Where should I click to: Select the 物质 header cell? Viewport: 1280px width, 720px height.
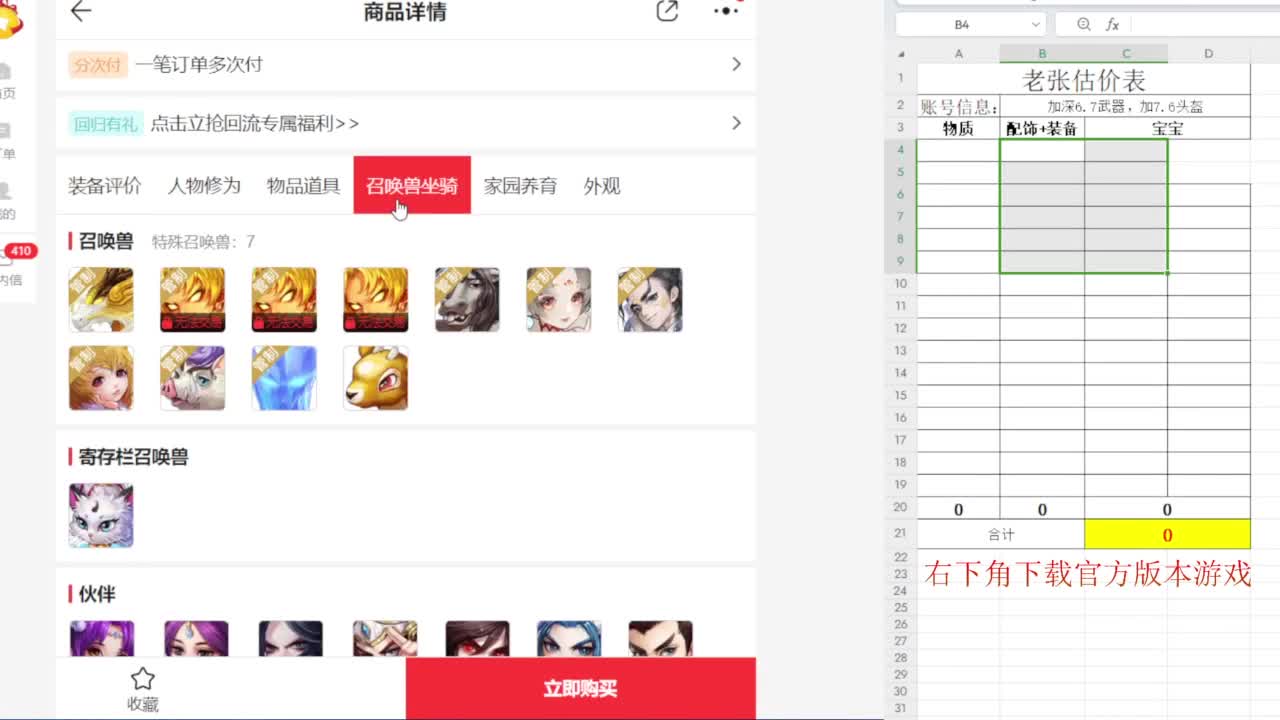pos(958,128)
